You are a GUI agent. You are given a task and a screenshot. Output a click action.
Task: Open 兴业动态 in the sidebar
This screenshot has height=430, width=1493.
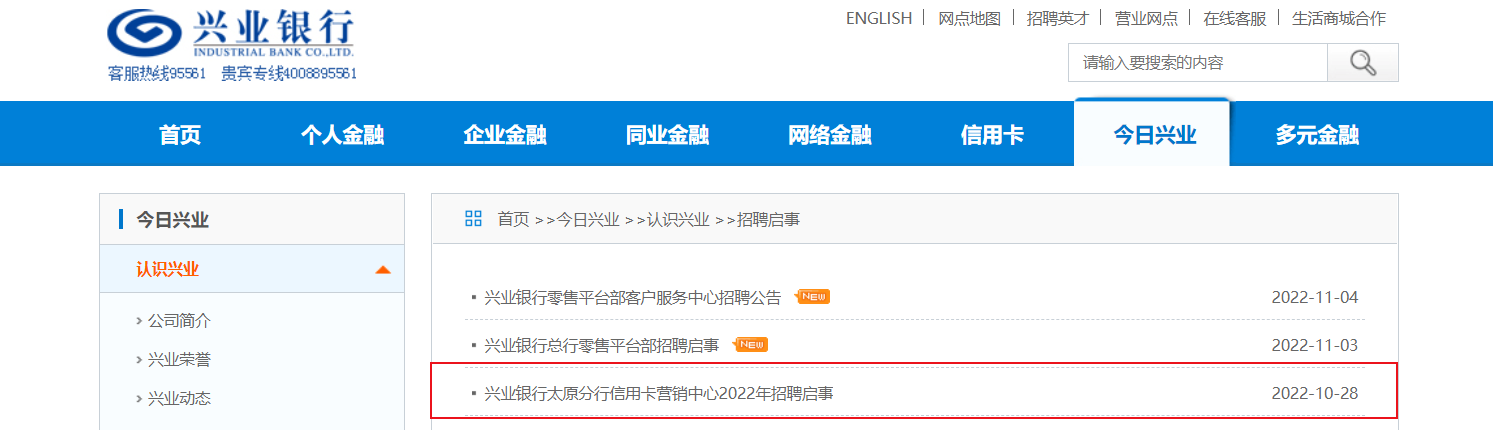[179, 399]
